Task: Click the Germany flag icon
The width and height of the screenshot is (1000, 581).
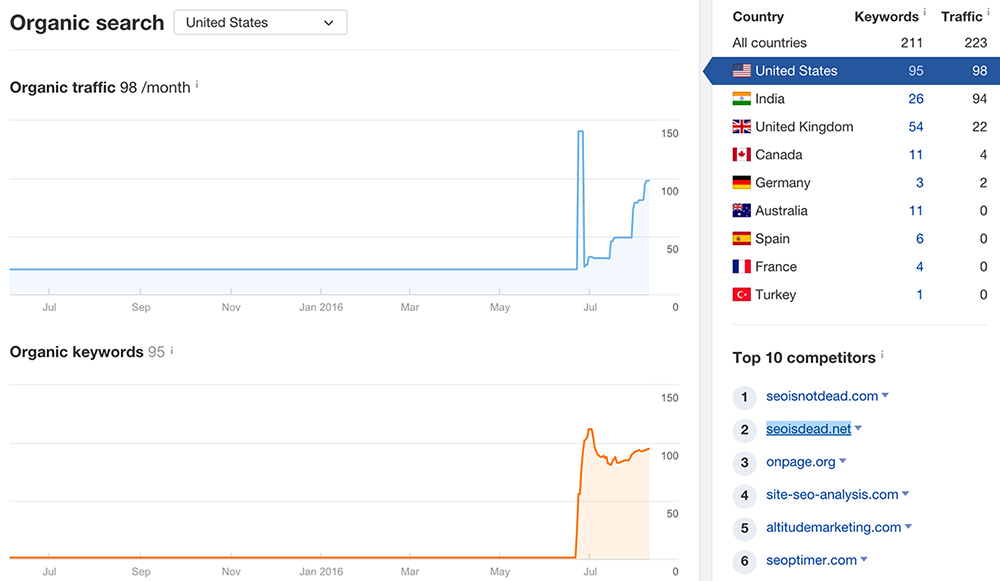Action: click(x=742, y=182)
